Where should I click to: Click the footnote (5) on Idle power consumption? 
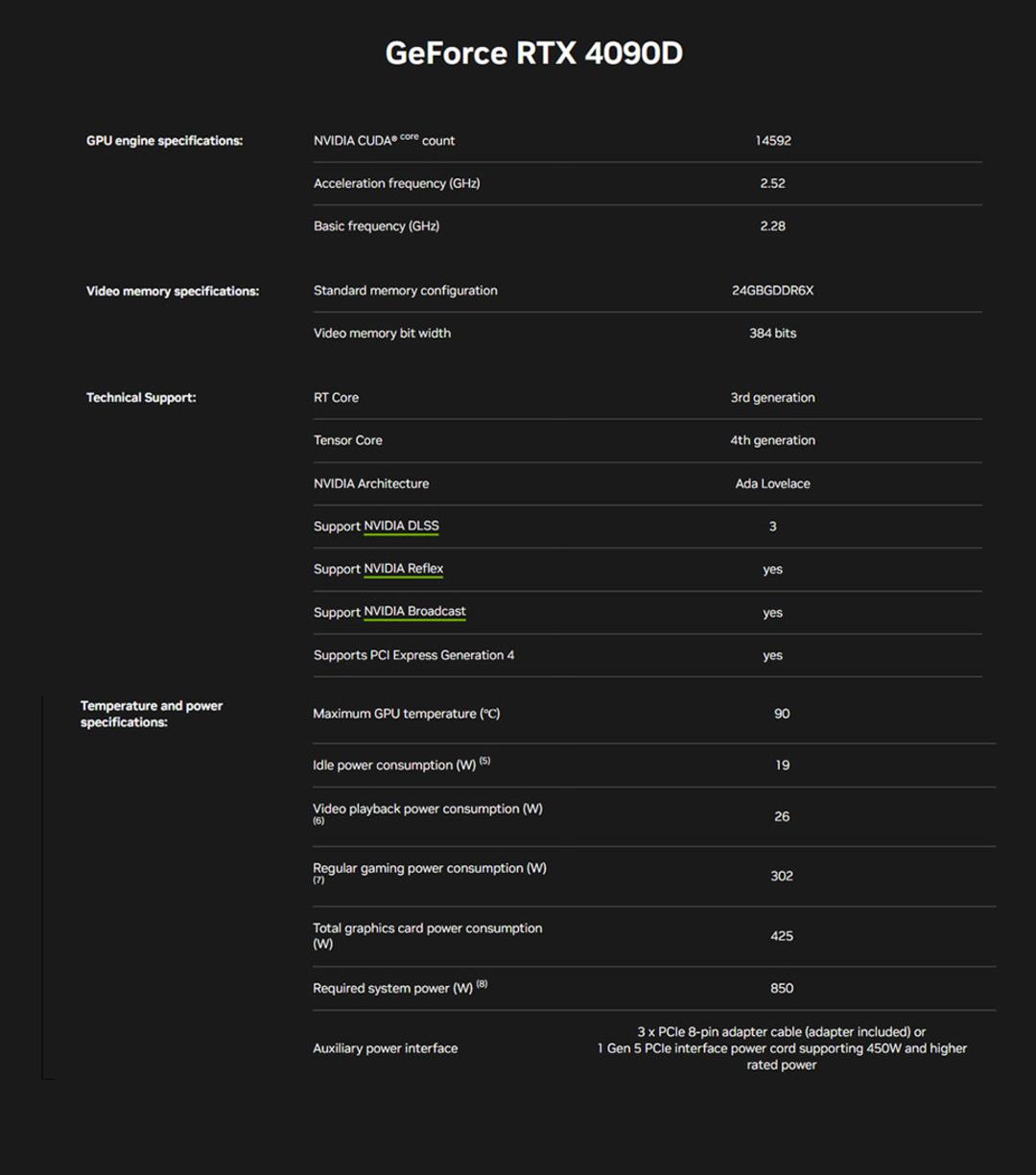484,761
